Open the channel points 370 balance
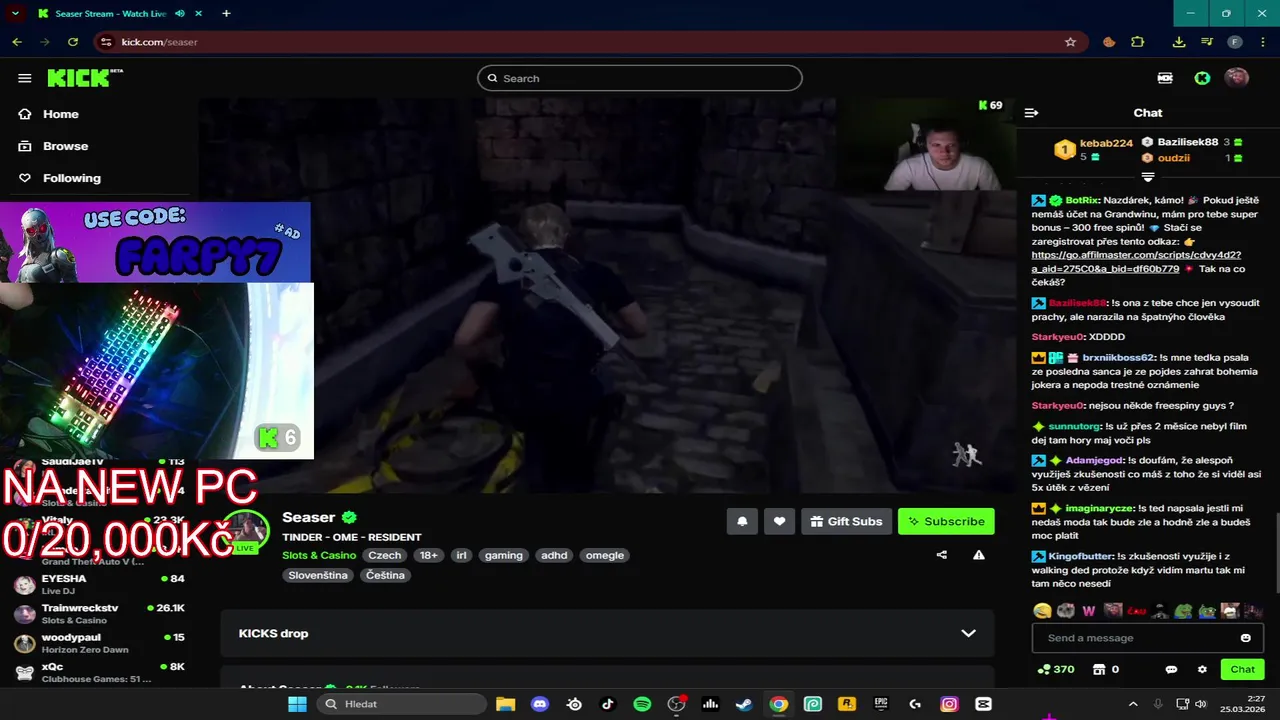This screenshot has width=1280, height=720. point(1056,669)
